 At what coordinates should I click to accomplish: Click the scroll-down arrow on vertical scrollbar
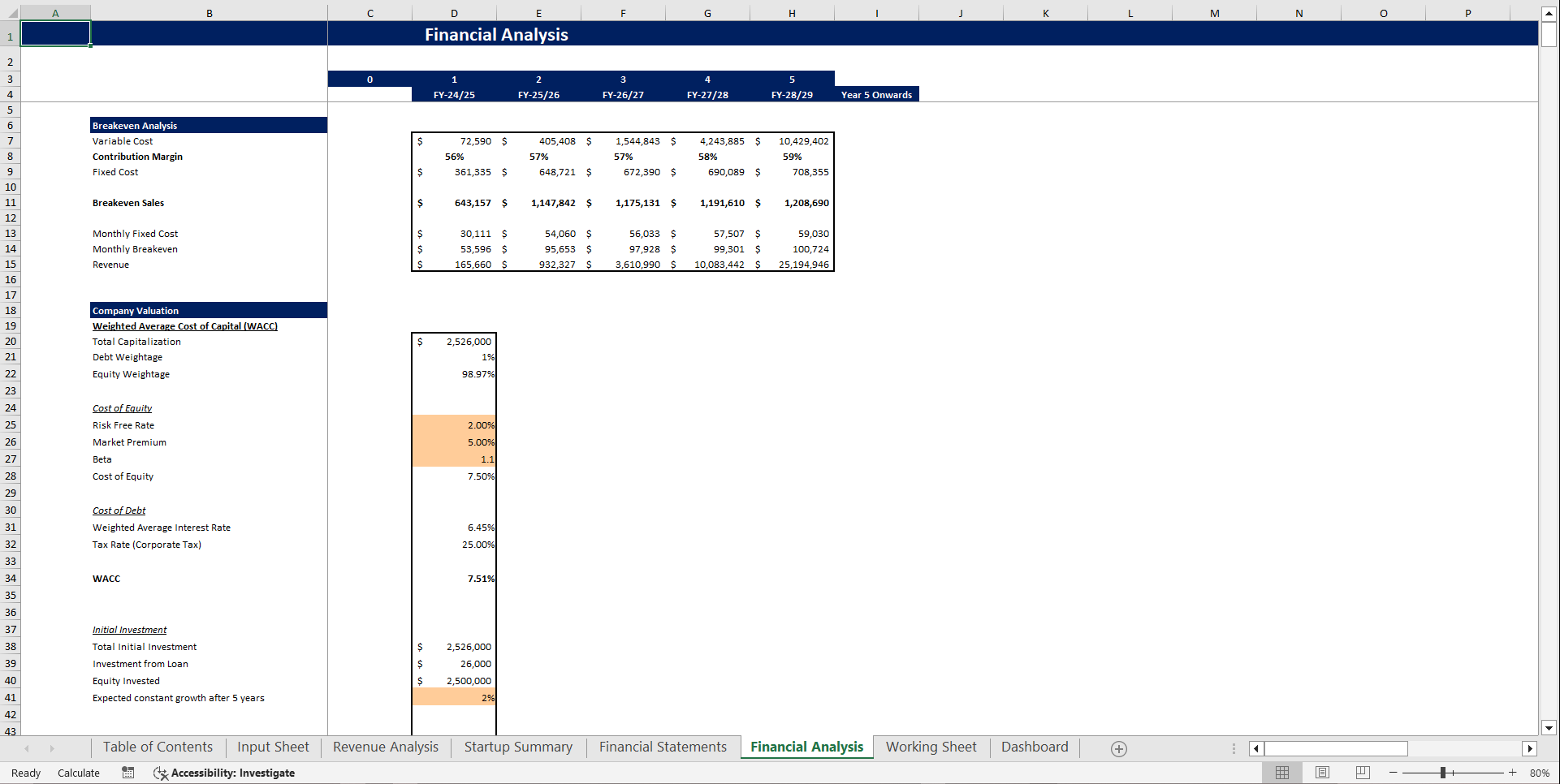coord(1549,728)
